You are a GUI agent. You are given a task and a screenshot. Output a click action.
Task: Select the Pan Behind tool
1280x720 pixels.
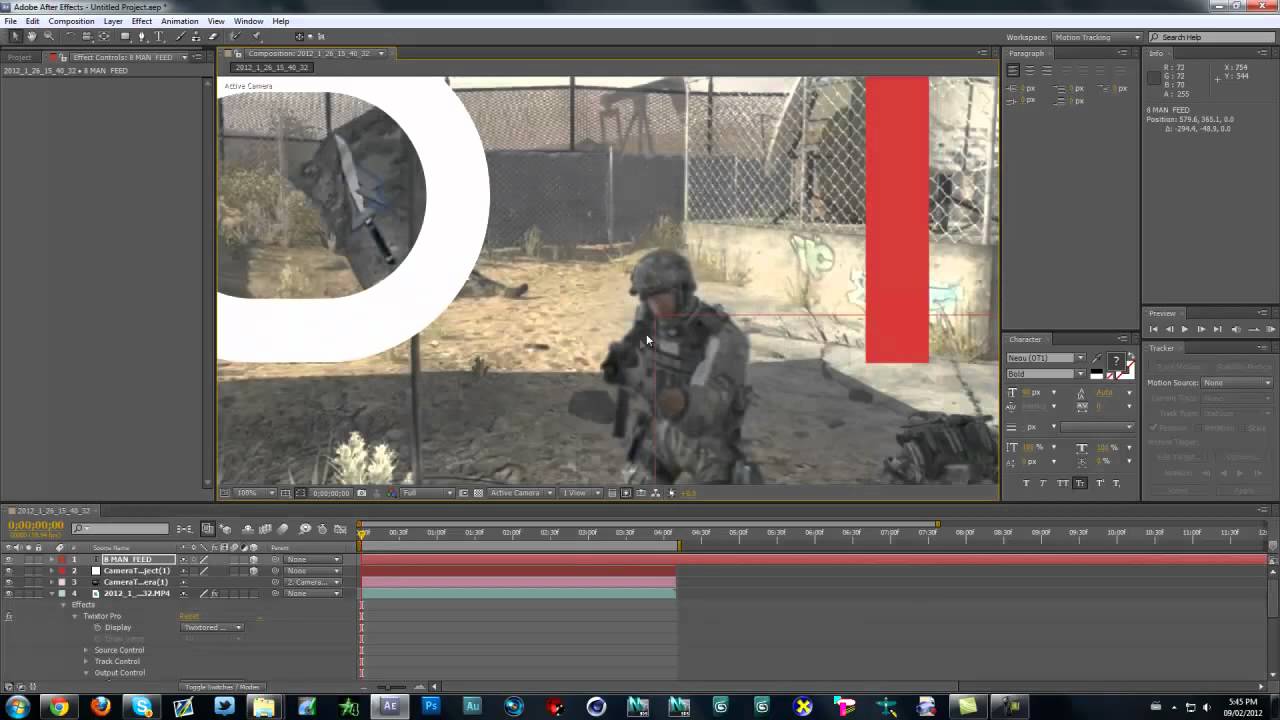click(103, 37)
